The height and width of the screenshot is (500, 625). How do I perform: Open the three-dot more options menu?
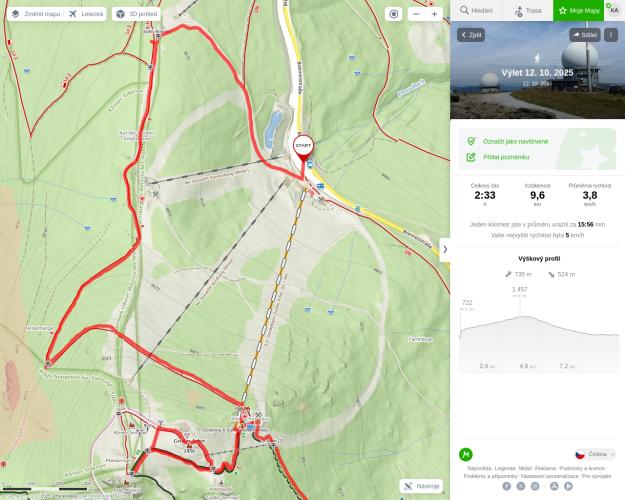tap(611, 35)
